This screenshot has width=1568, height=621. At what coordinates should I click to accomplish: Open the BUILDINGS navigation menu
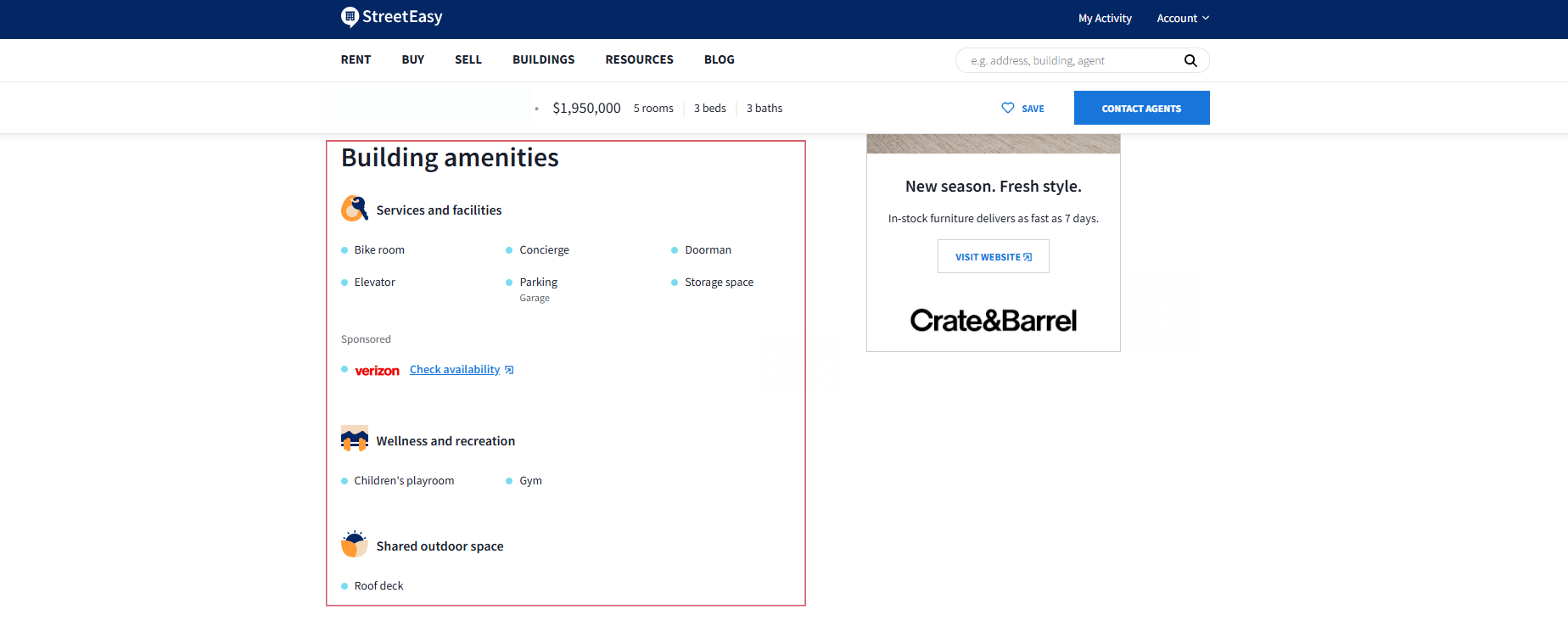(543, 59)
